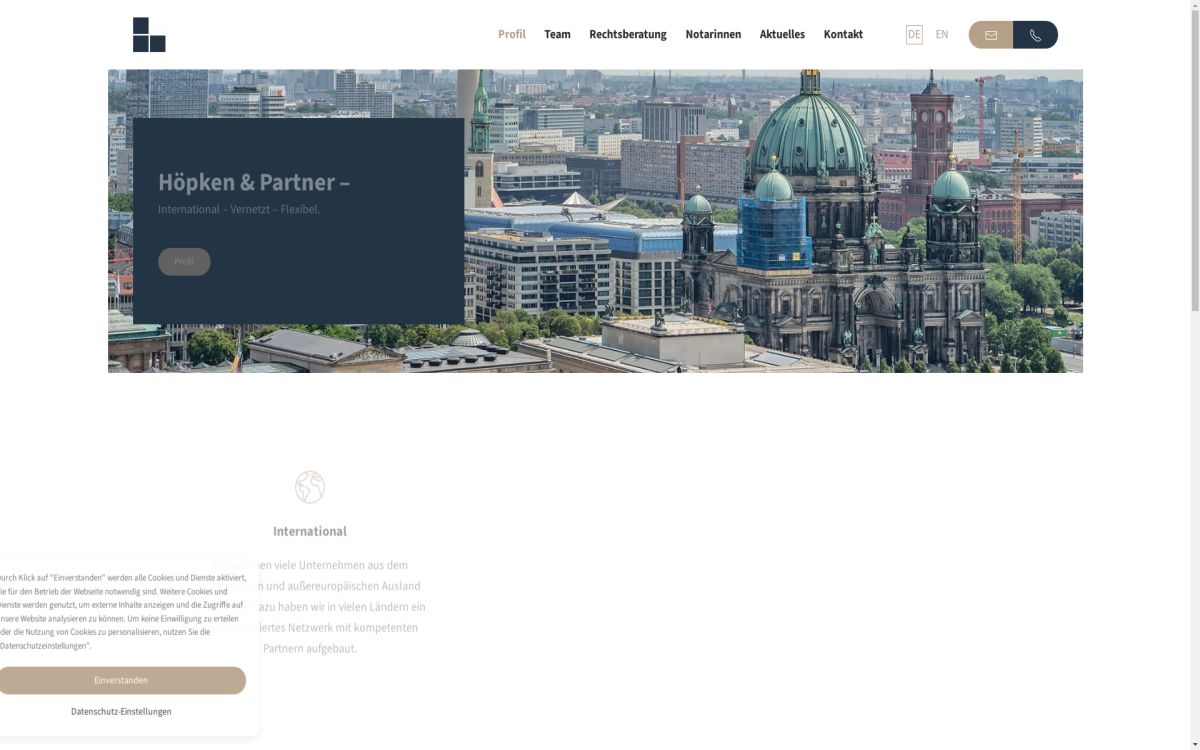Viewport: 1200px width, 750px height.
Task: Click the 'International' heading
Action: coord(309,531)
